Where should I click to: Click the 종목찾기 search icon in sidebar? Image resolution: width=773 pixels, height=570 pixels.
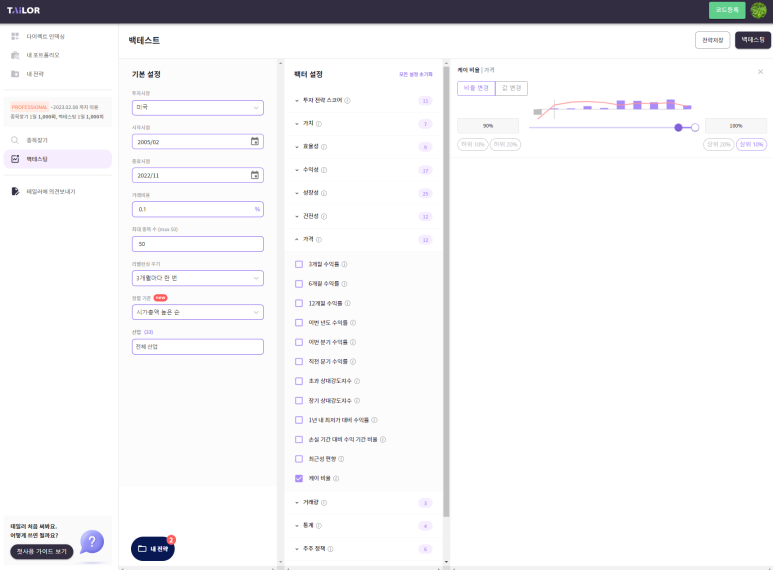click(15, 140)
